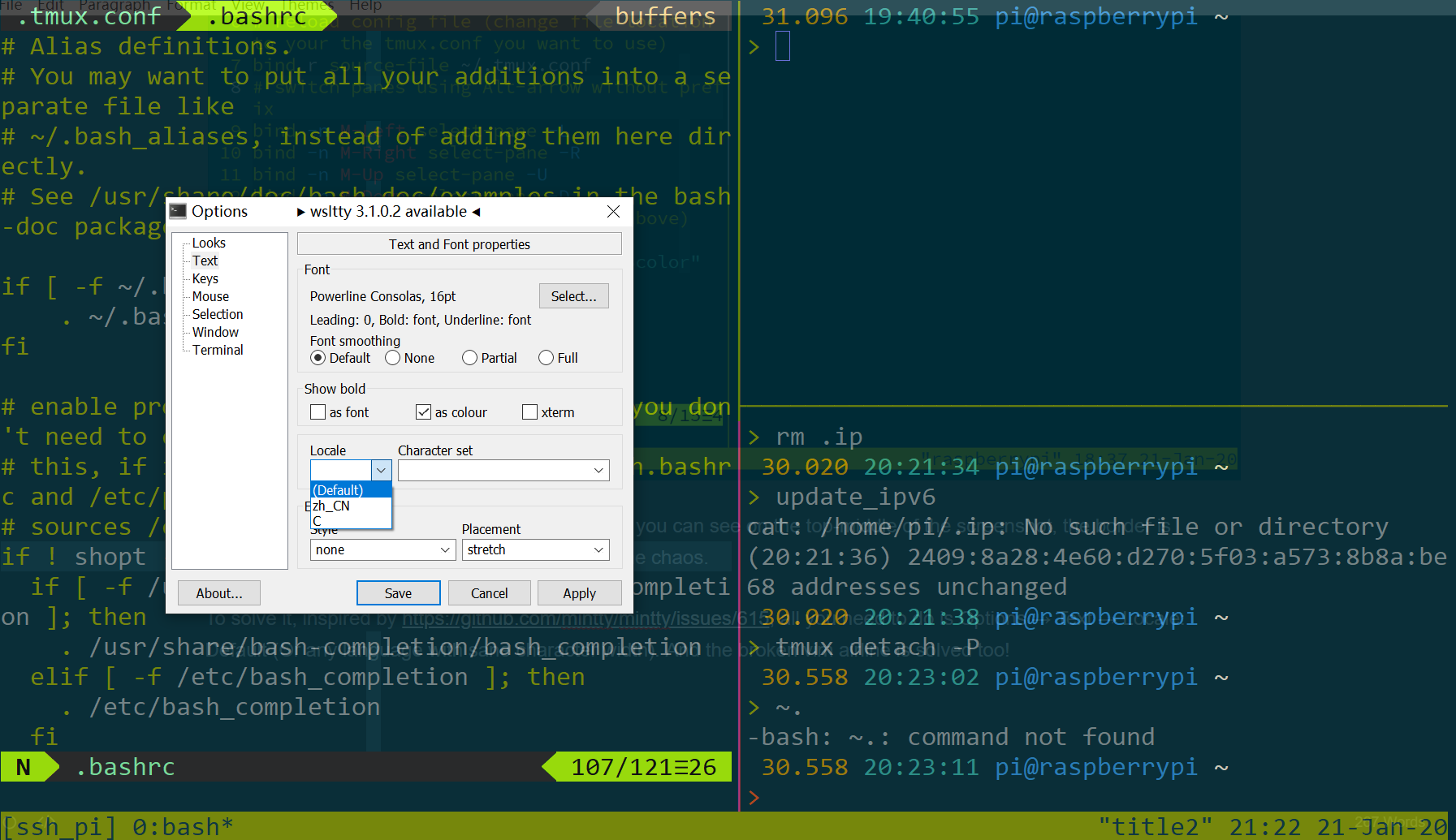Click the 0:bash* tmux window entry
The width and height of the screenshot is (1456, 840).
183,827
